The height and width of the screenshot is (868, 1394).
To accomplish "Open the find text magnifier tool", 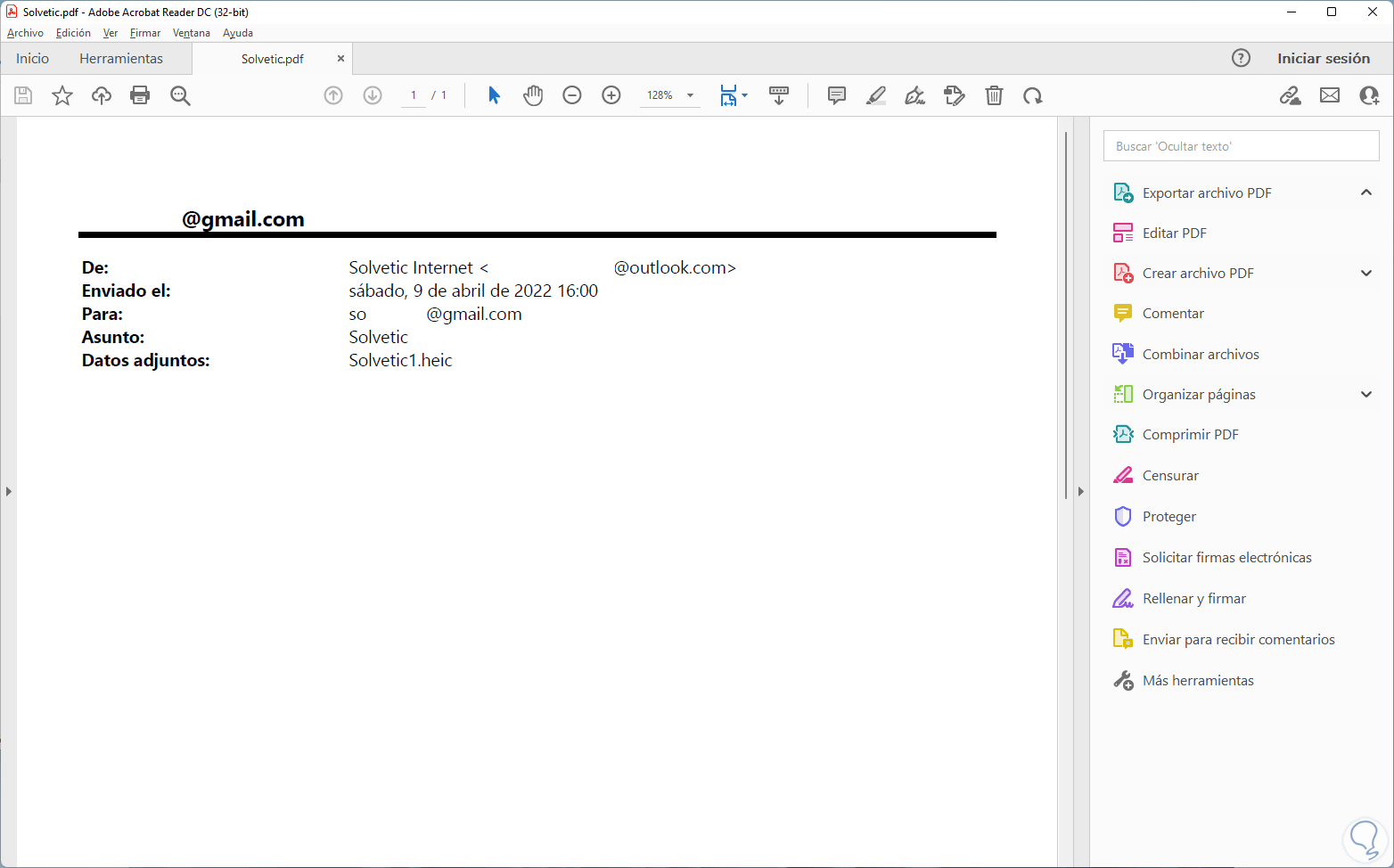I will (180, 95).
